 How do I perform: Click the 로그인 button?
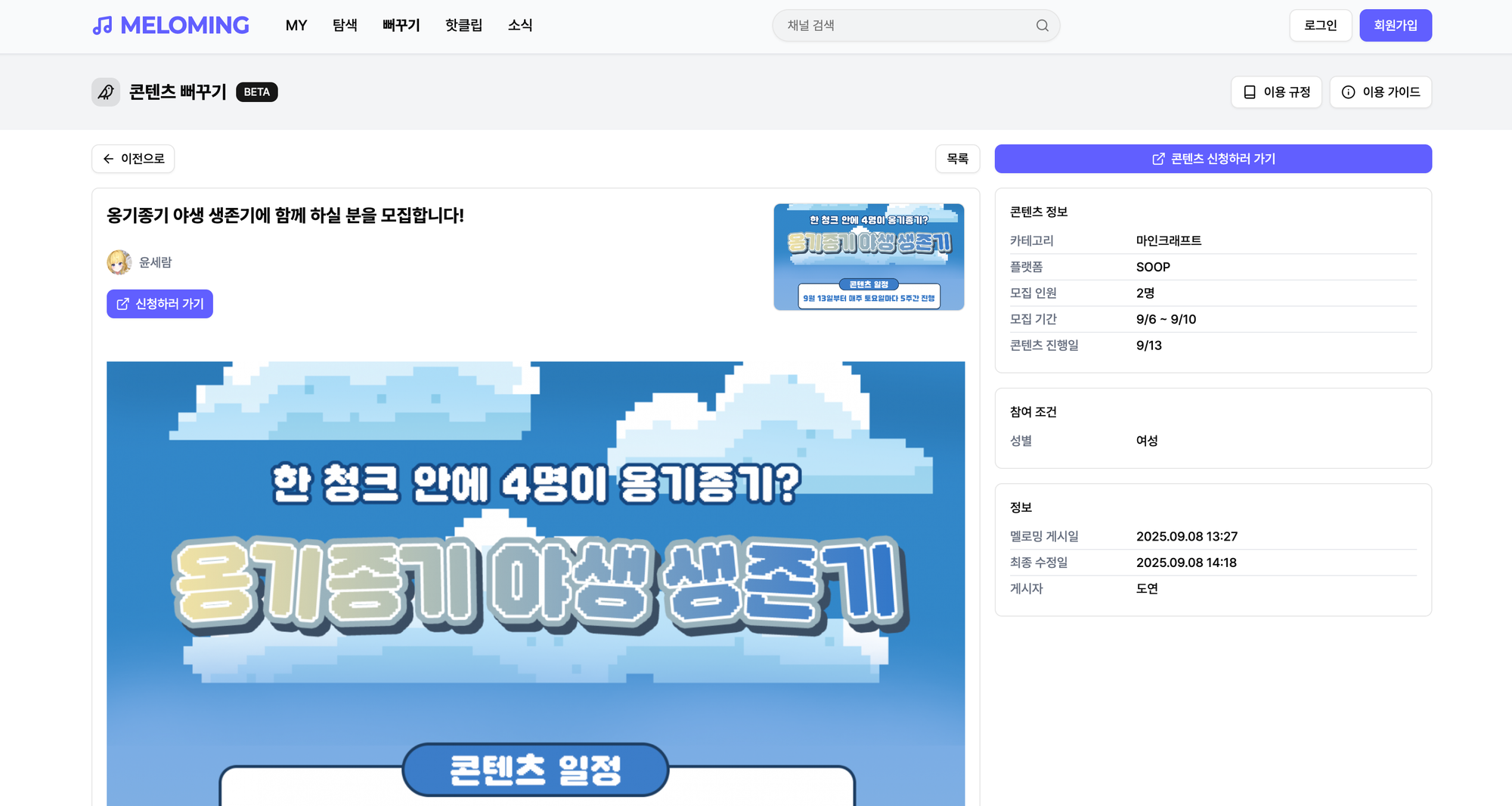tap(1321, 26)
